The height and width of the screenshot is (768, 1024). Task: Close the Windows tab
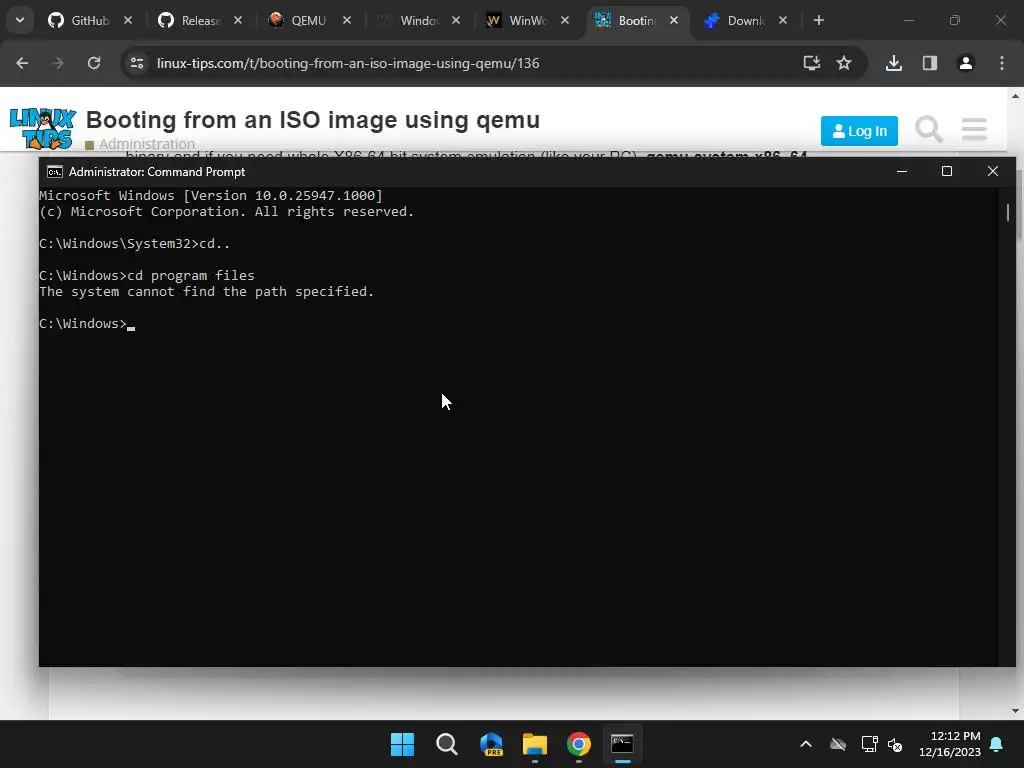click(x=456, y=20)
